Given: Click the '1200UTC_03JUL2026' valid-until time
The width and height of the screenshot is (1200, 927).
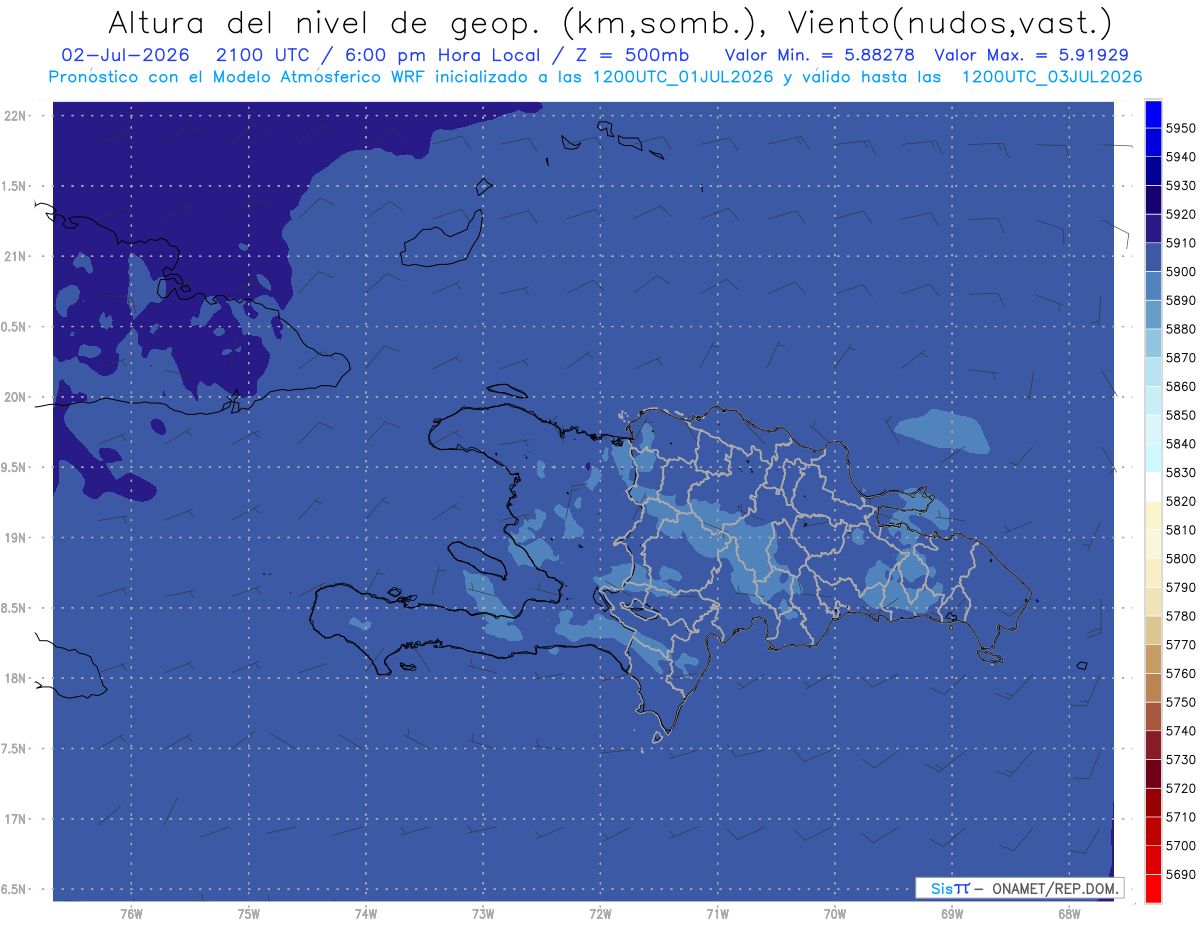Looking at the screenshot, I should click(x=1051, y=77).
